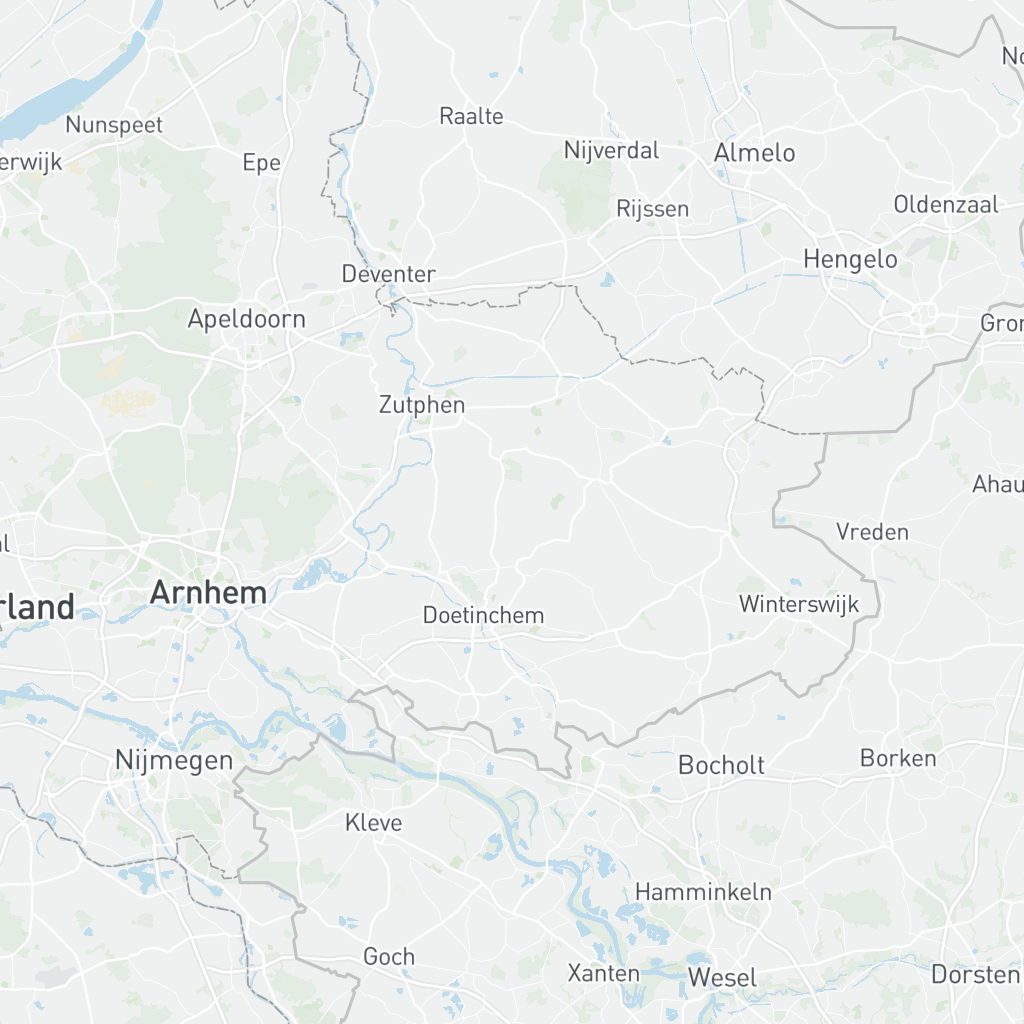Viewport: 1024px width, 1024px height.
Task: Click the Doetinchem label
Action: click(483, 615)
